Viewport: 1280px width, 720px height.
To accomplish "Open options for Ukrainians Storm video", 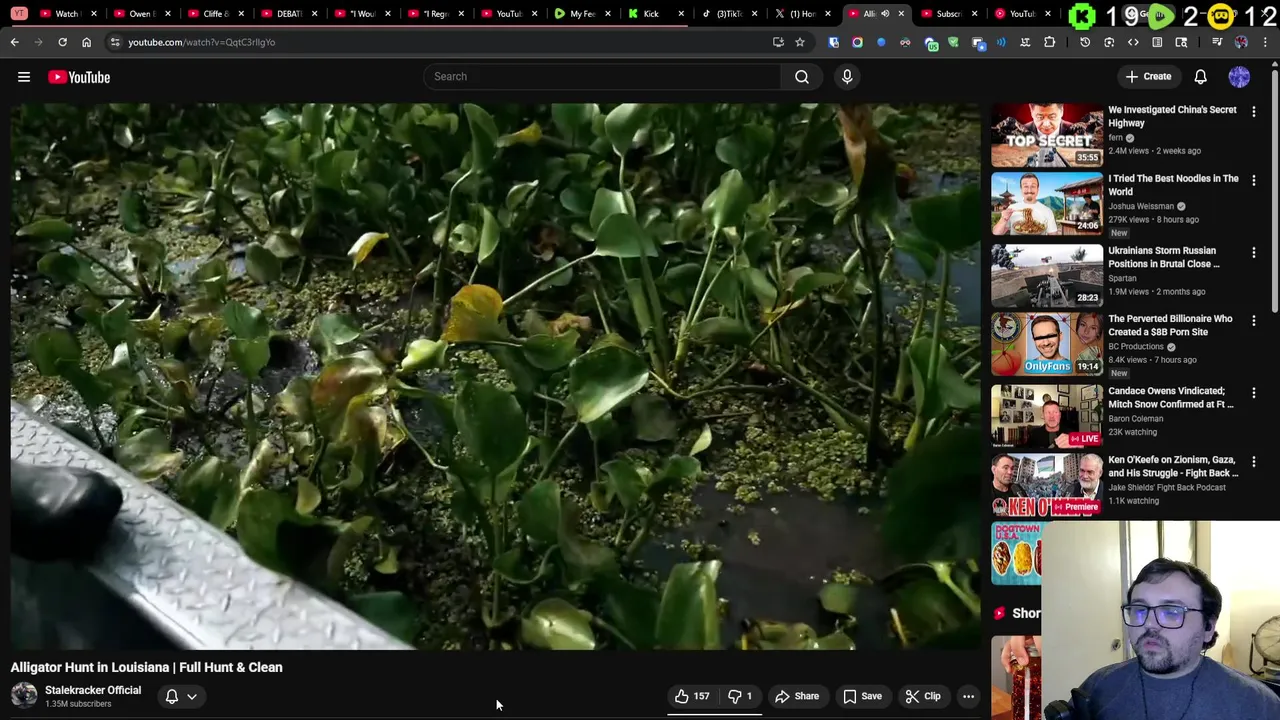I will coord(1253,253).
